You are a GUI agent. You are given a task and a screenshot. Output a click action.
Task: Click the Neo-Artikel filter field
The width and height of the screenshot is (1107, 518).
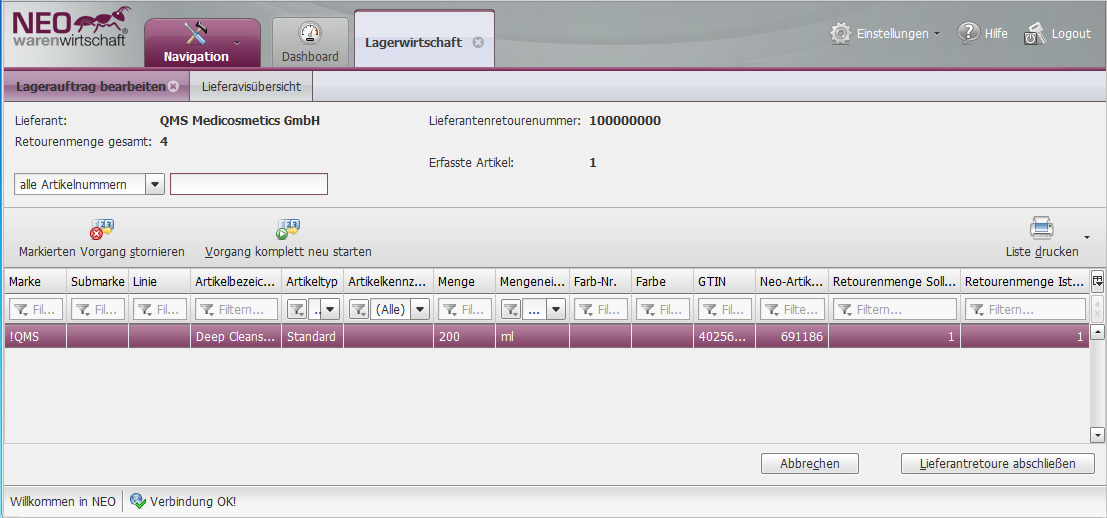point(792,309)
